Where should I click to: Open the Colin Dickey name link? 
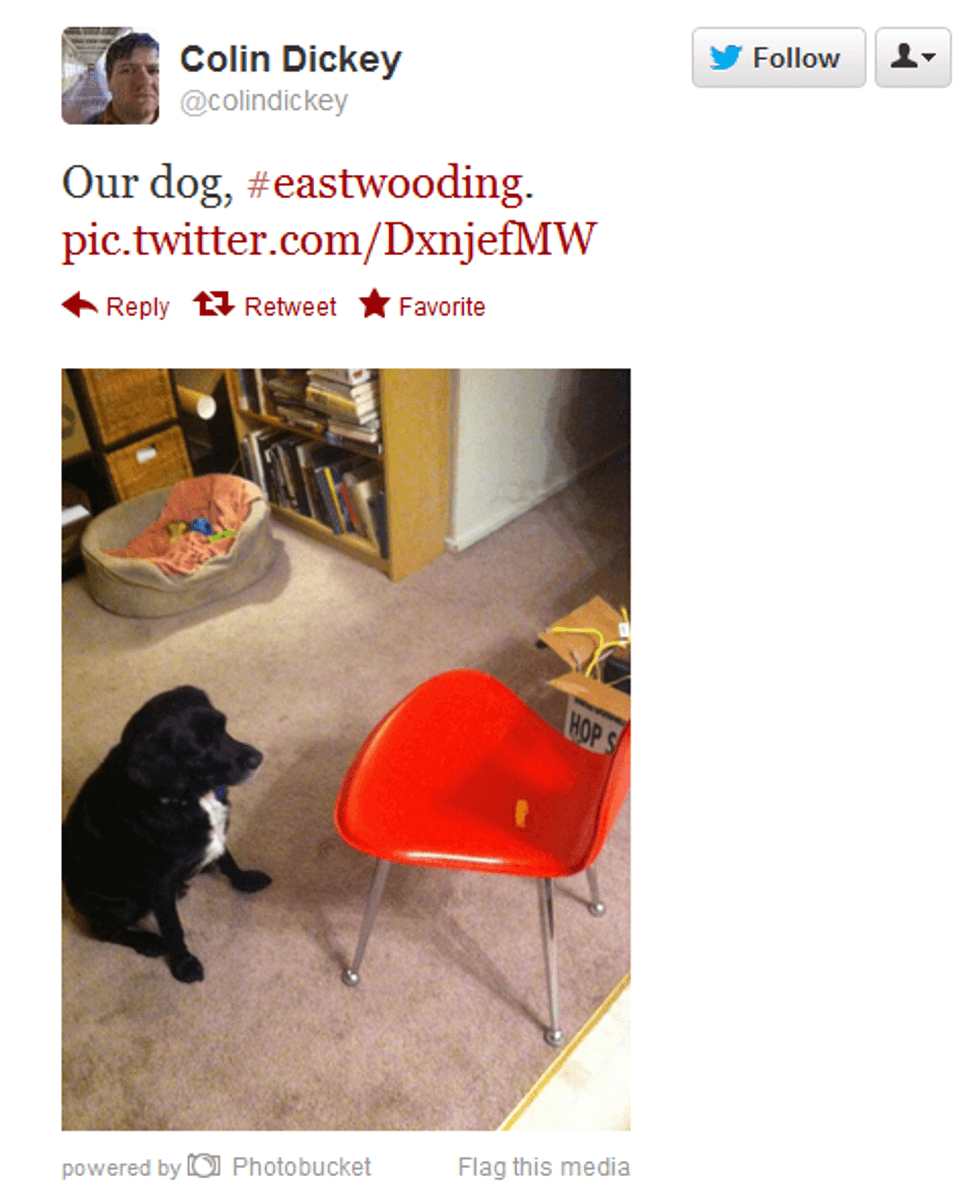tap(290, 60)
